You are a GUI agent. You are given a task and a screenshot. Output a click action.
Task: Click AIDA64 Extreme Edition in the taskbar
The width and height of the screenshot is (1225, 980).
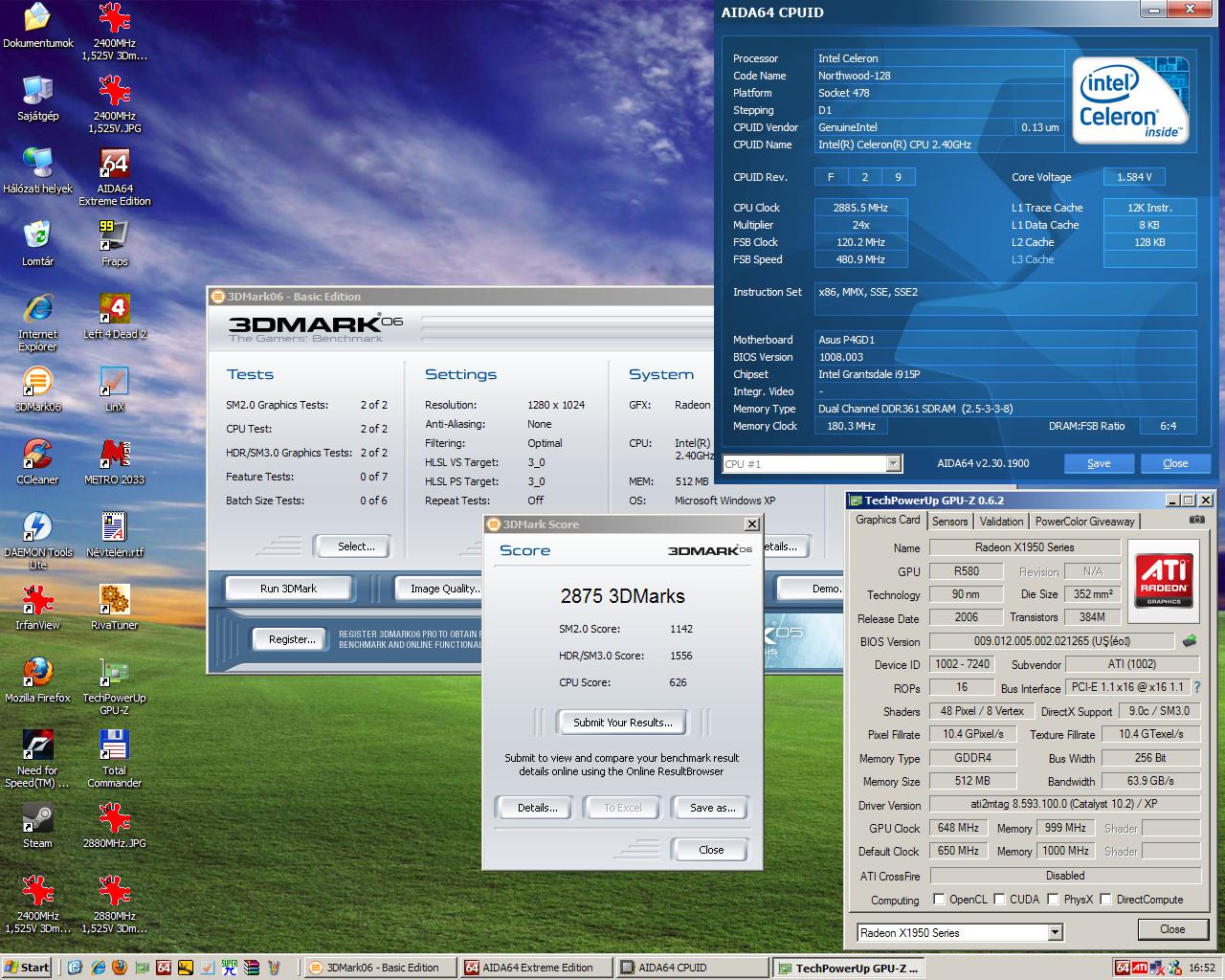532,968
